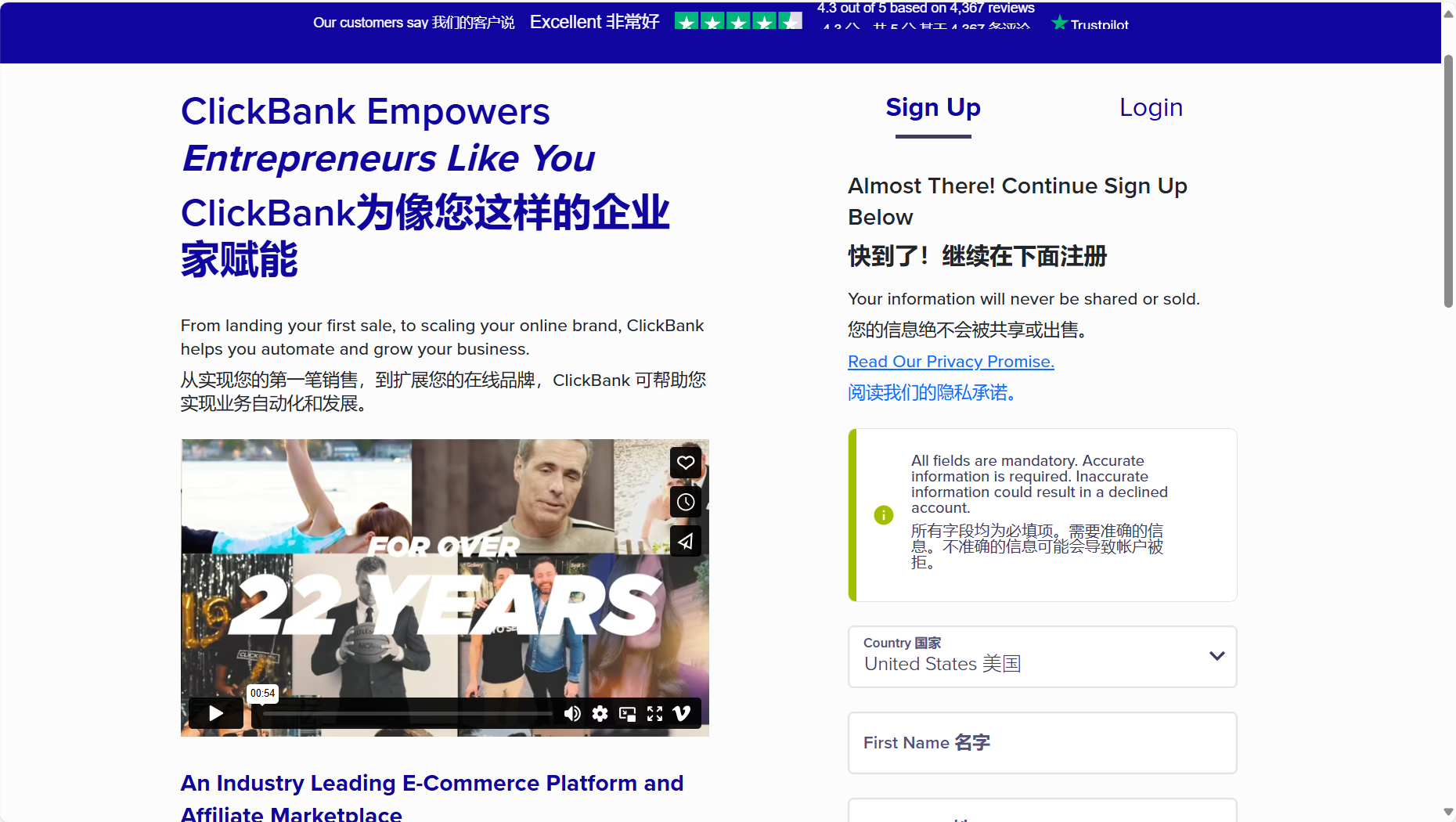The height and width of the screenshot is (822, 1456).
Task: Open Read Our Privacy Promise link
Action: pyautogui.click(x=951, y=362)
